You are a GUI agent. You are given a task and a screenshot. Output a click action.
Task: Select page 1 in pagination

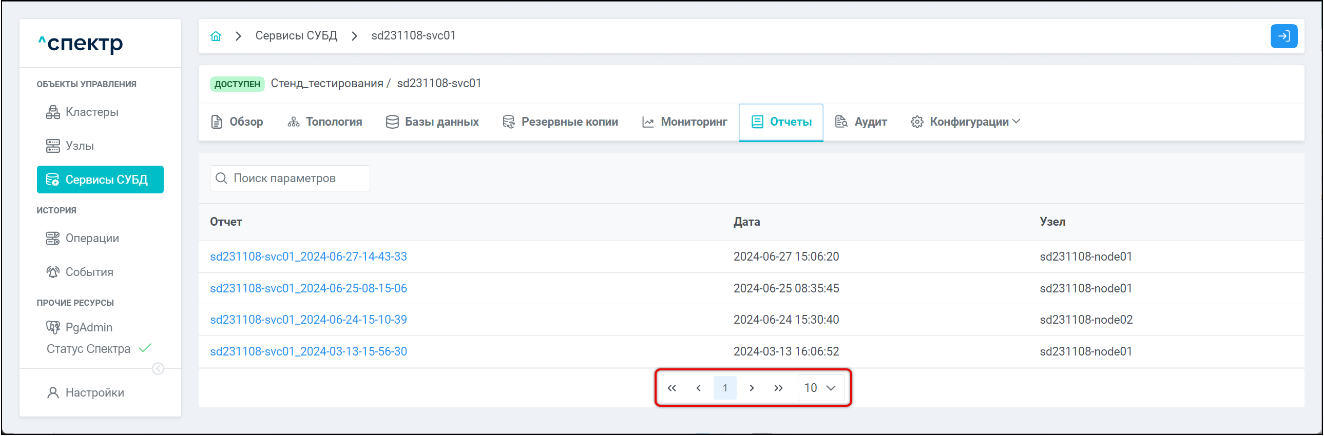tap(725, 388)
